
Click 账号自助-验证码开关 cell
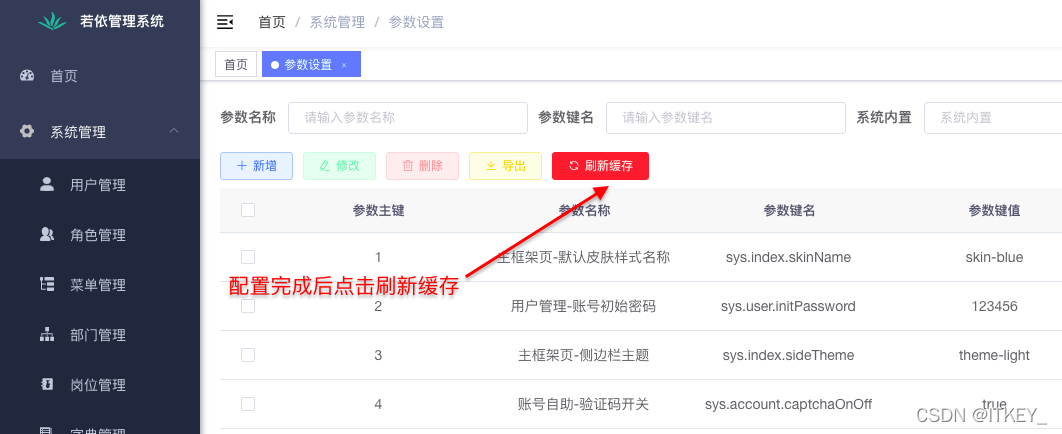click(583, 404)
